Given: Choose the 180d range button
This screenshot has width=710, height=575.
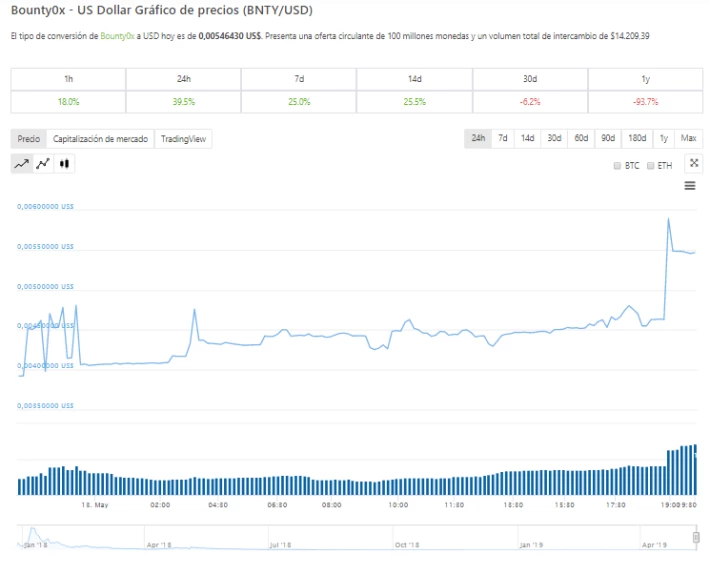Looking at the screenshot, I should pyautogui.click(x=637, y=138).
